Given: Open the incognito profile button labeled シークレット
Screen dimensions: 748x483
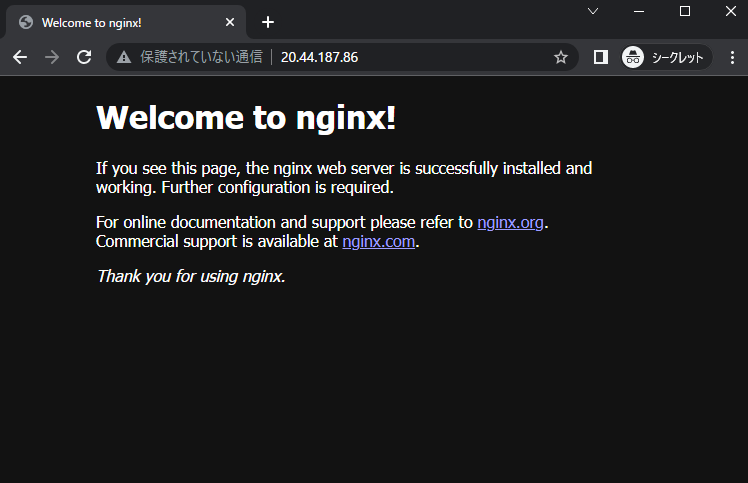Looking at the screenshot, I should coord(666,57).
